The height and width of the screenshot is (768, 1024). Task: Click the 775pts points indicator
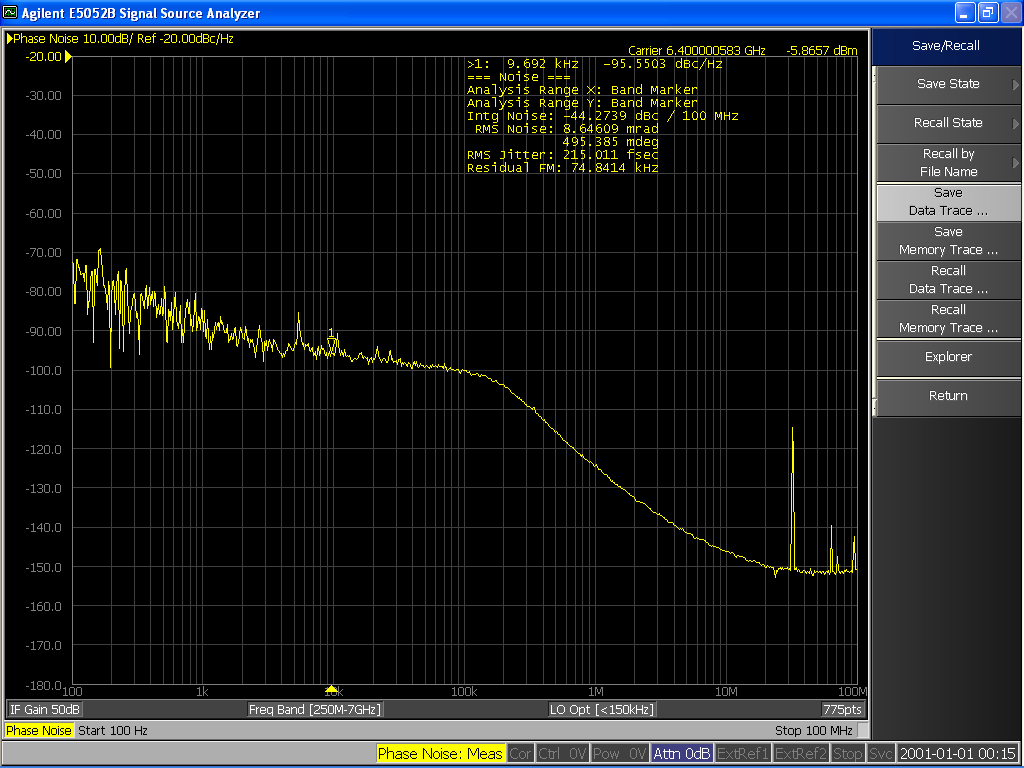(842, 709)
